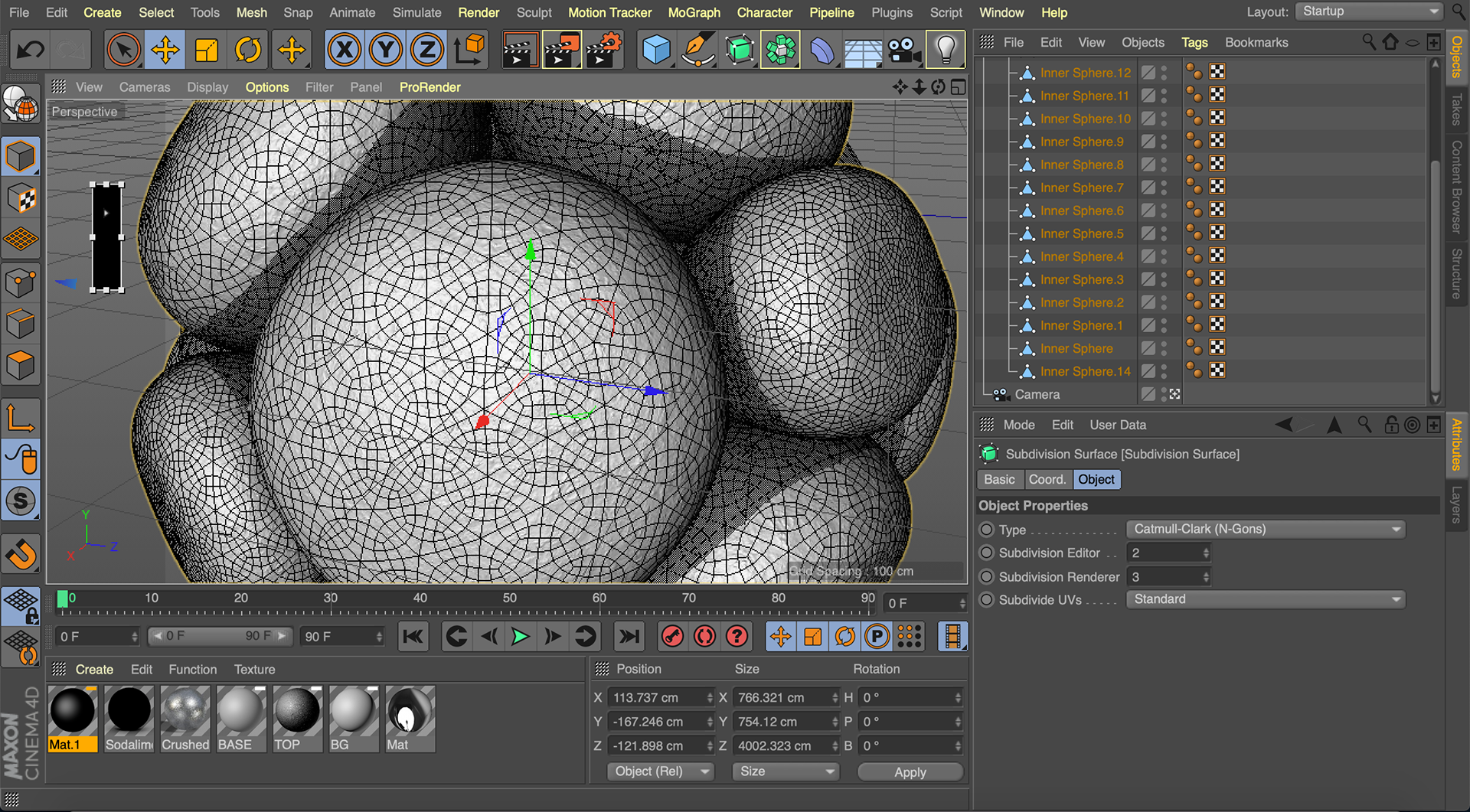
Task: Toggle visibility dots for Inner Sphere.7
Action: pyautogui.click(x=1164, y=188)
